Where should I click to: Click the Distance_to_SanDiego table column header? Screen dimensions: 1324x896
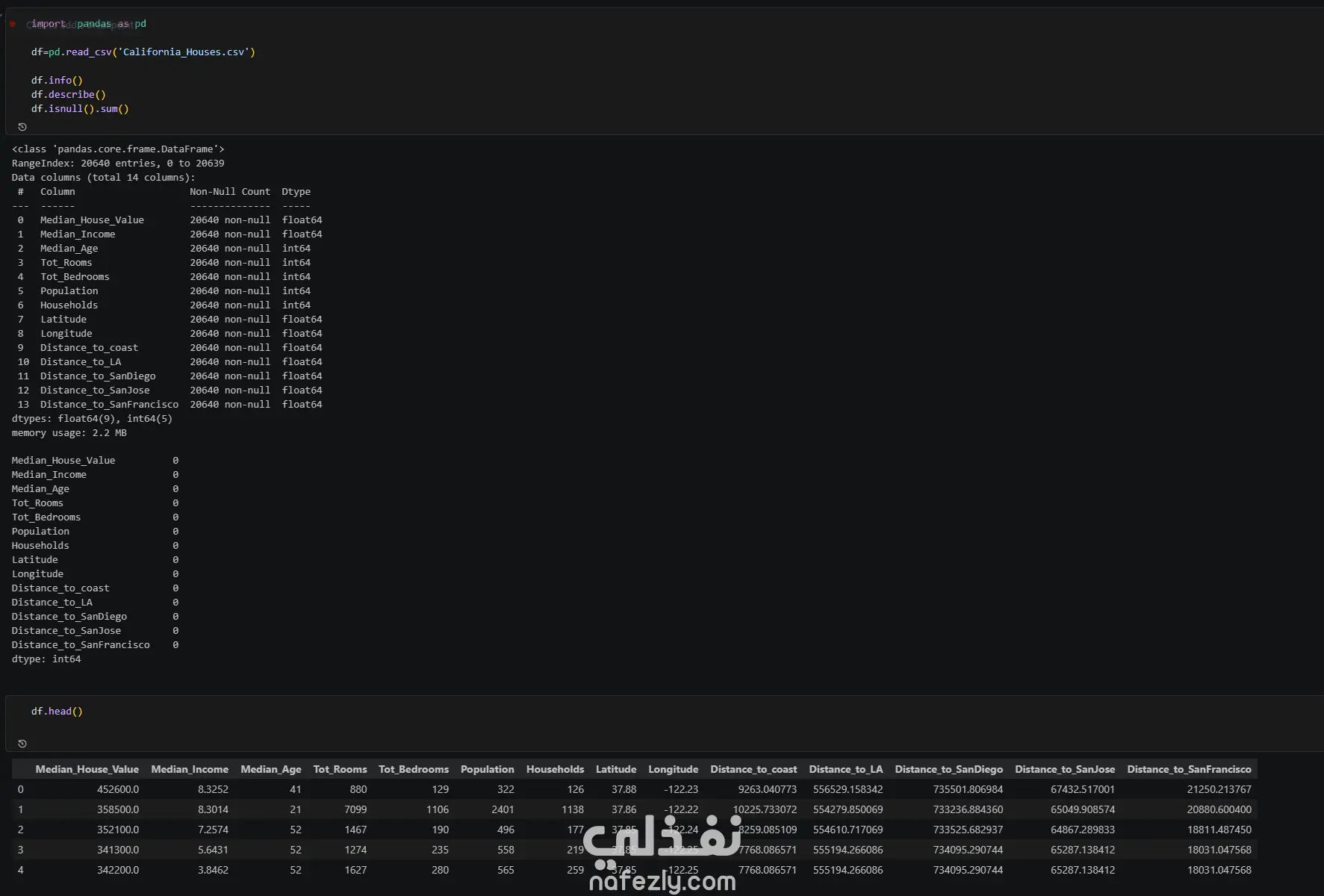[949, 769]
